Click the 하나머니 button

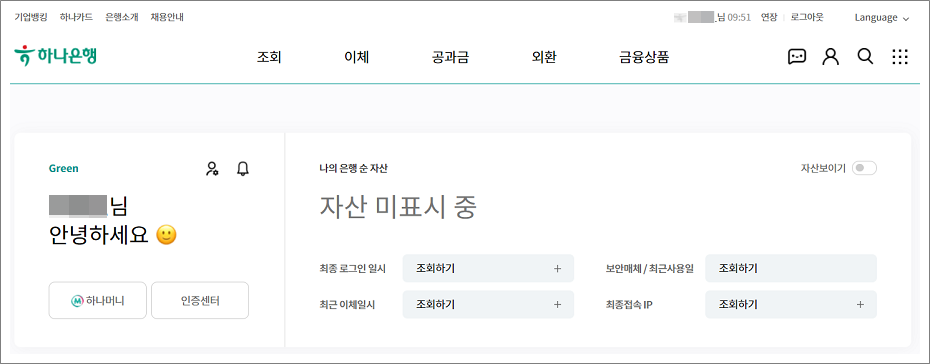97,301
